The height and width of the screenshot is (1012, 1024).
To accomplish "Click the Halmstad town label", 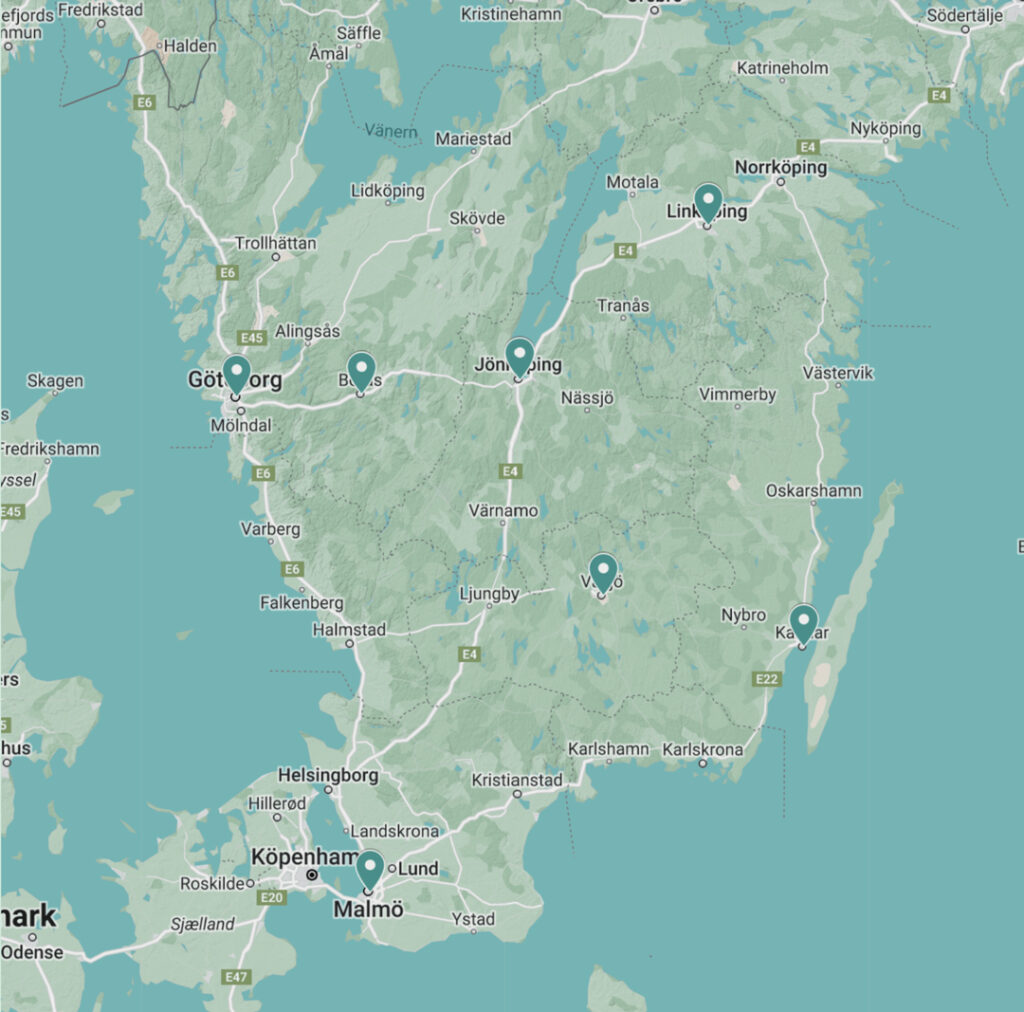I will coord(349,630).
